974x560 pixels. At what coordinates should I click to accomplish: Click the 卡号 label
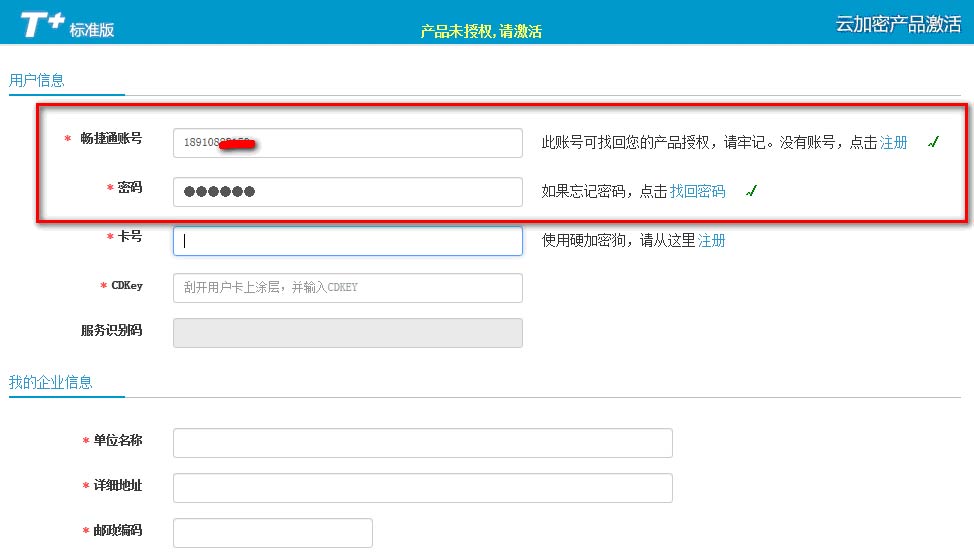(x=130, y=237)
